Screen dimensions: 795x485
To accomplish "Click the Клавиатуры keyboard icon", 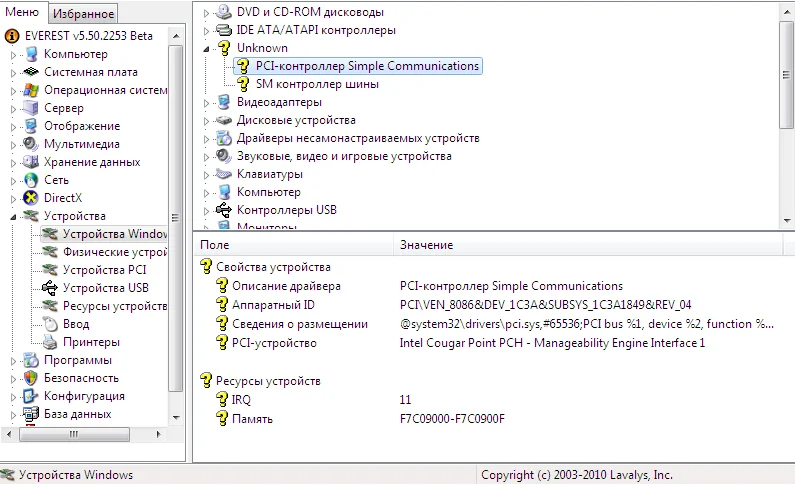I will [224, 174].
